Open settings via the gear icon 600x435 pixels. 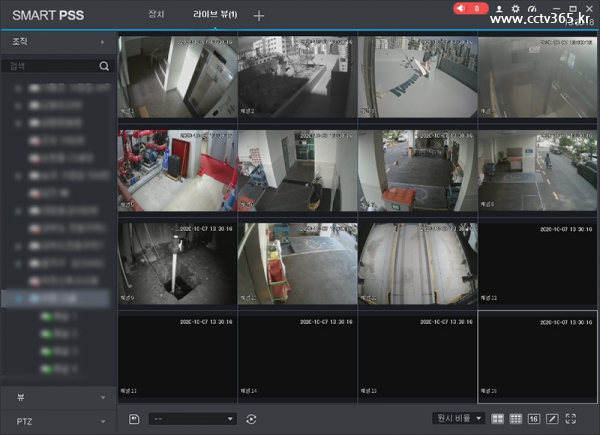pyautogui.click(x=515, y=8)
